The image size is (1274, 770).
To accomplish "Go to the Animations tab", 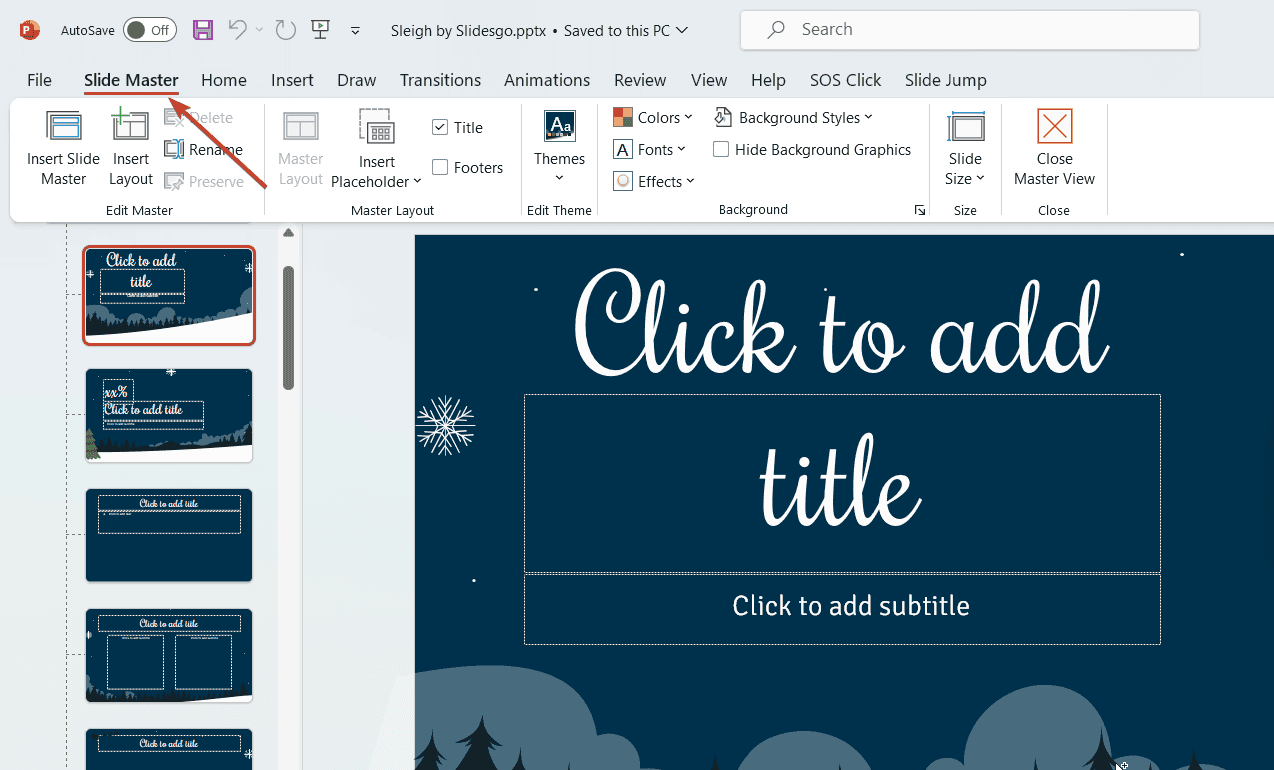I will click(x=547, y=80).
